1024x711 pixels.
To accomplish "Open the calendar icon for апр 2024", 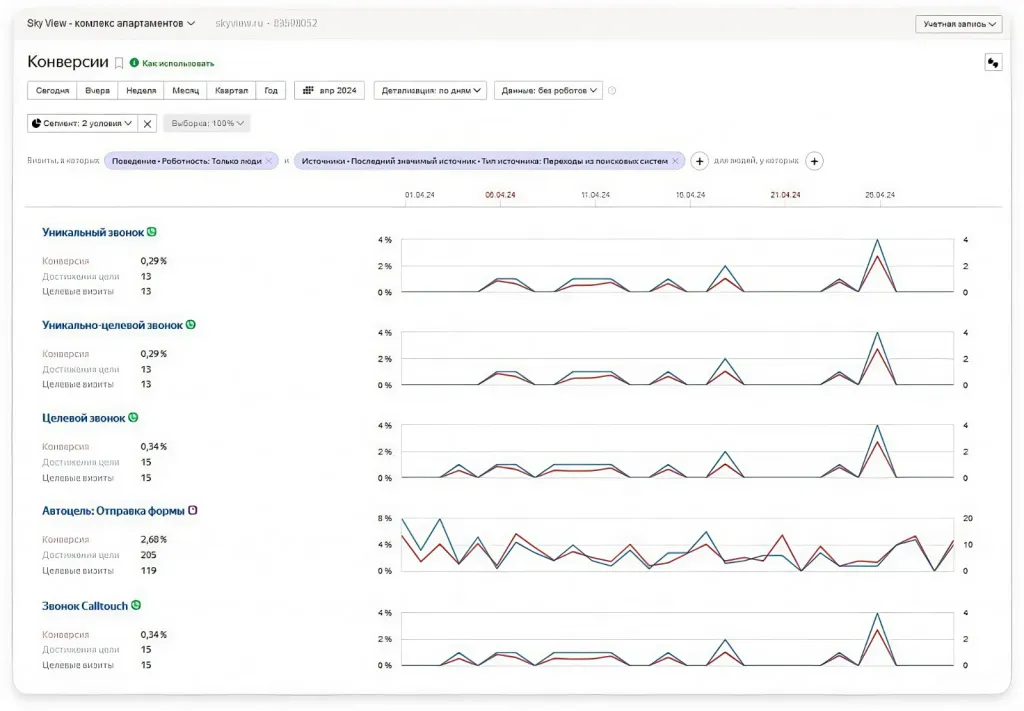I will 308,90.
